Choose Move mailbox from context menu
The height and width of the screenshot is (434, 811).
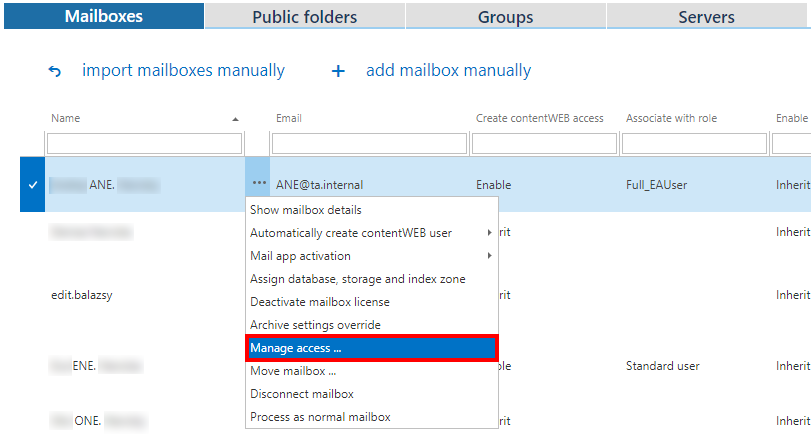tap(293, 371)
